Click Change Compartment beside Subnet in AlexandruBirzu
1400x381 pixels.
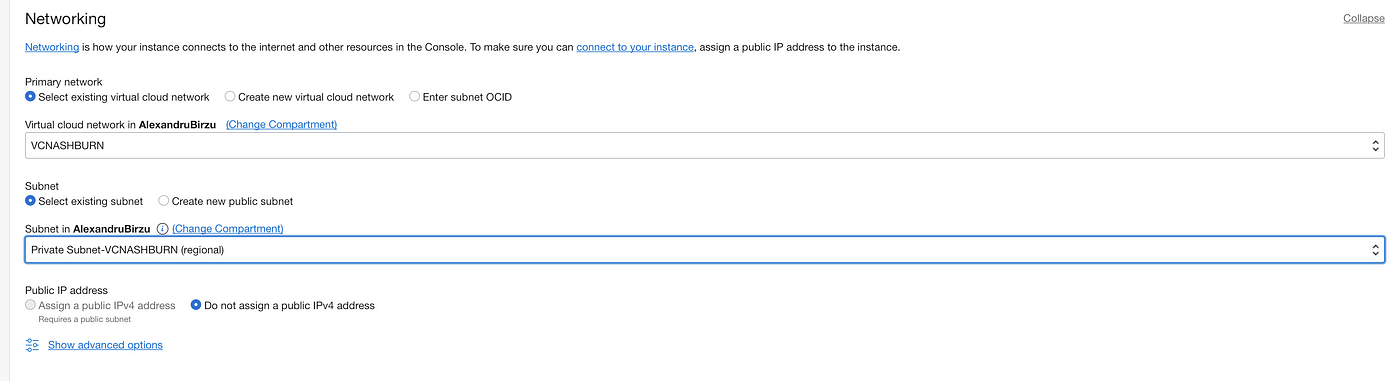228,229
